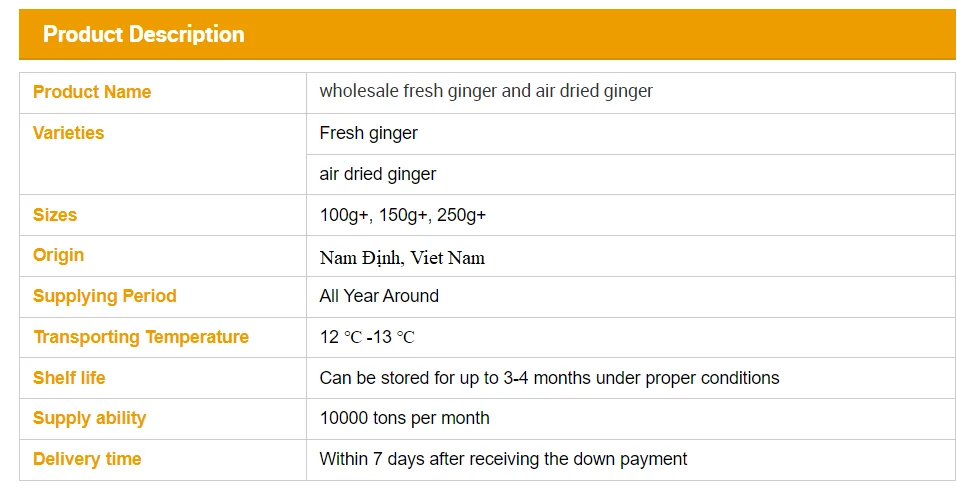Select the 'Fresh ginger' variety cell
This screenshot has height=492, width=957.
tap(369, 133)
